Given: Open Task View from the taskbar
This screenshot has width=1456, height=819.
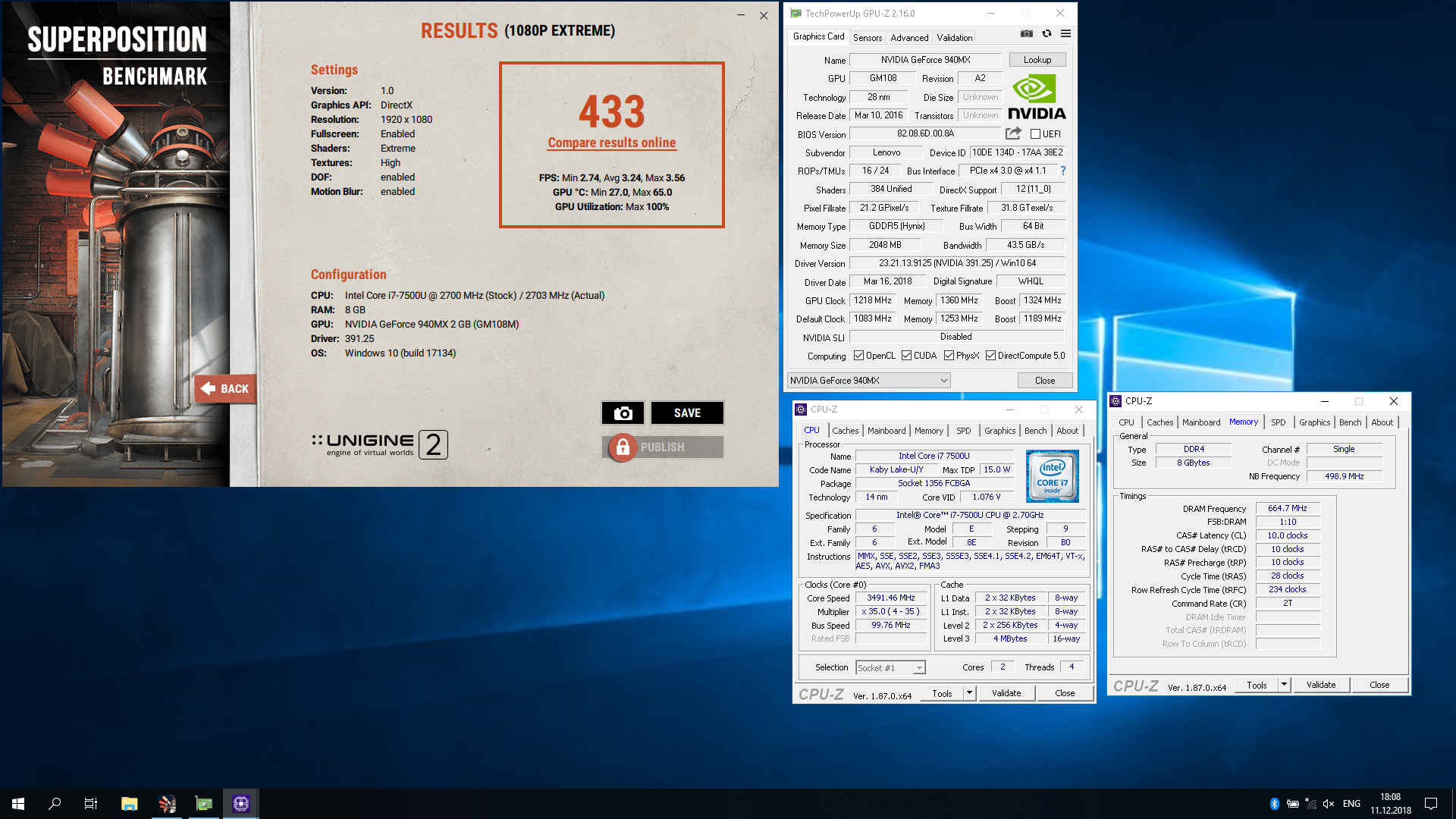Looking at the screenshot, I should [91, 804].
